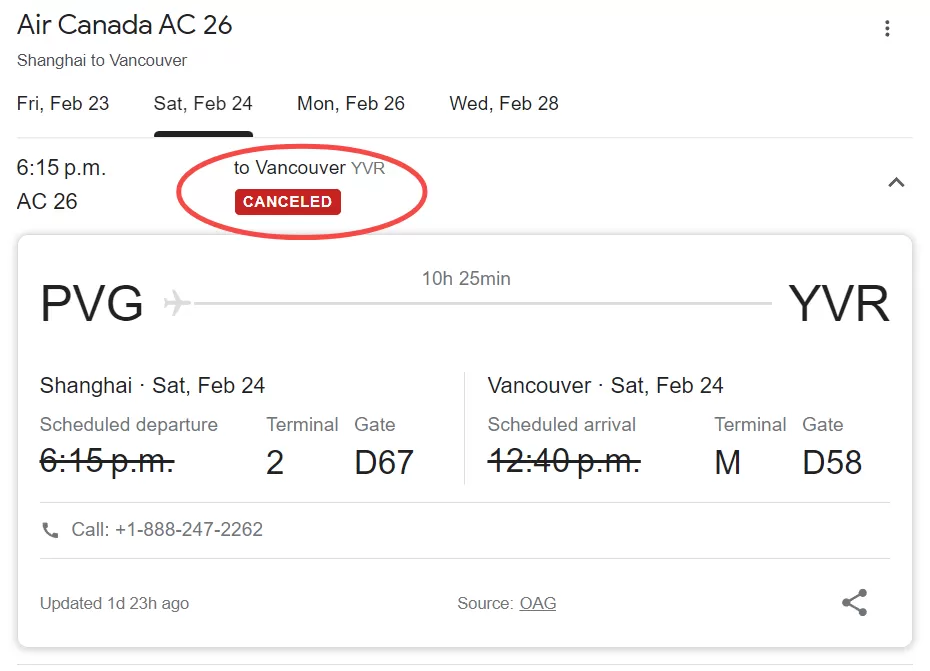Image resolution: width=930 pixels, height=671 pixels.
Task: Collapse the AC 26 flight details chevron
Action: tap(896, 183)
